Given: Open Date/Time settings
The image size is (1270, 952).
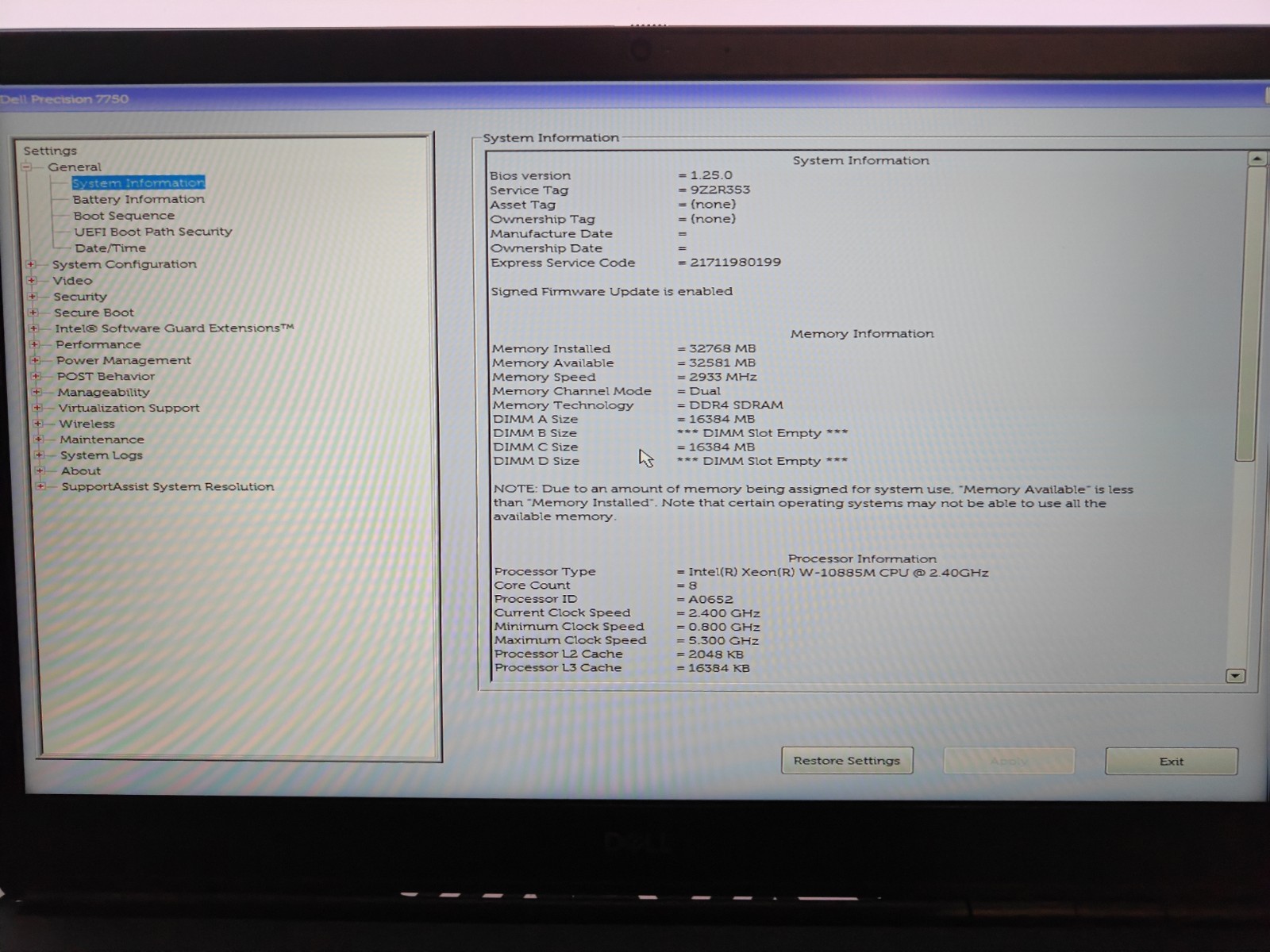Looking at the screenshot, I should click(x=110, y=248).
